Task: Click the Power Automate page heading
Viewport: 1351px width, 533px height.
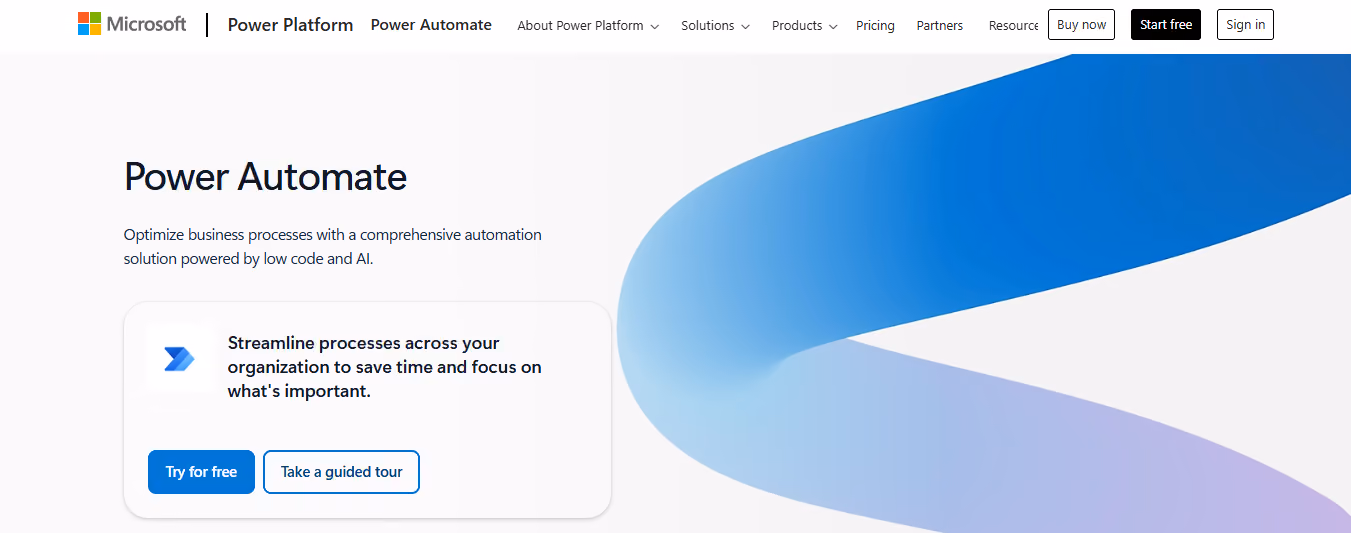Action: tap(265, 178)
